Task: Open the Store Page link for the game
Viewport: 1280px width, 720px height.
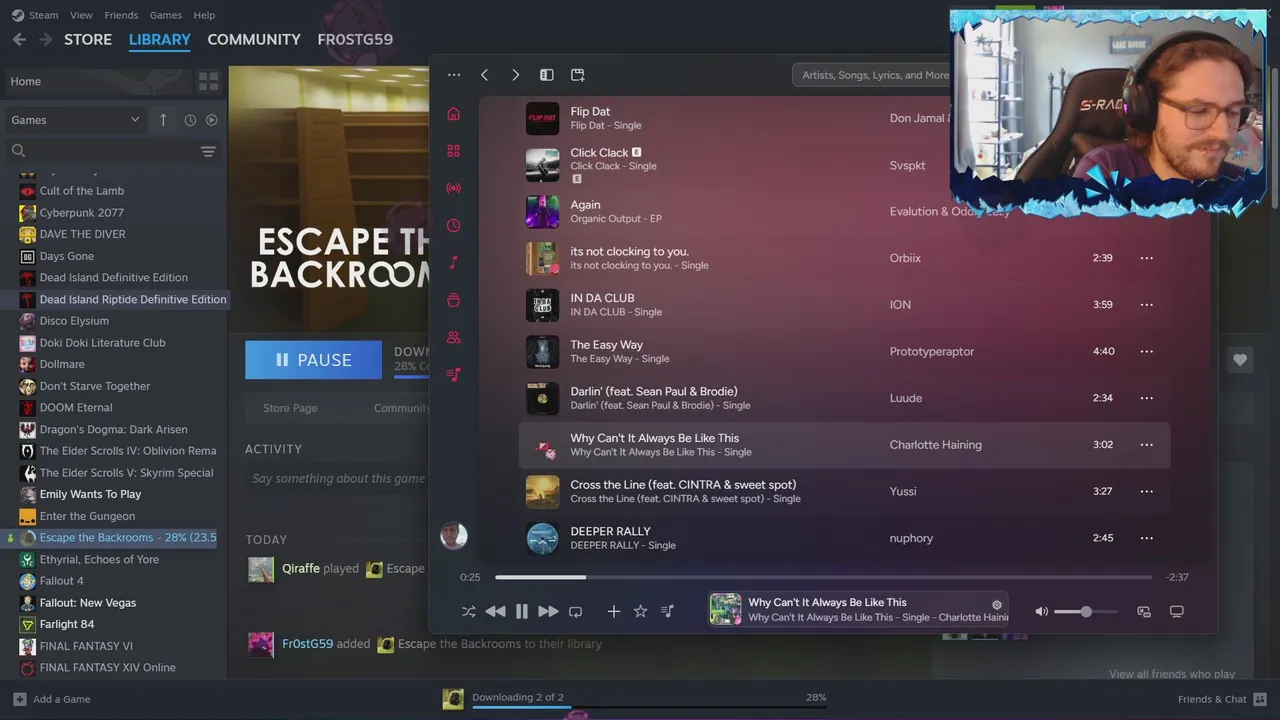Action: 290,408
